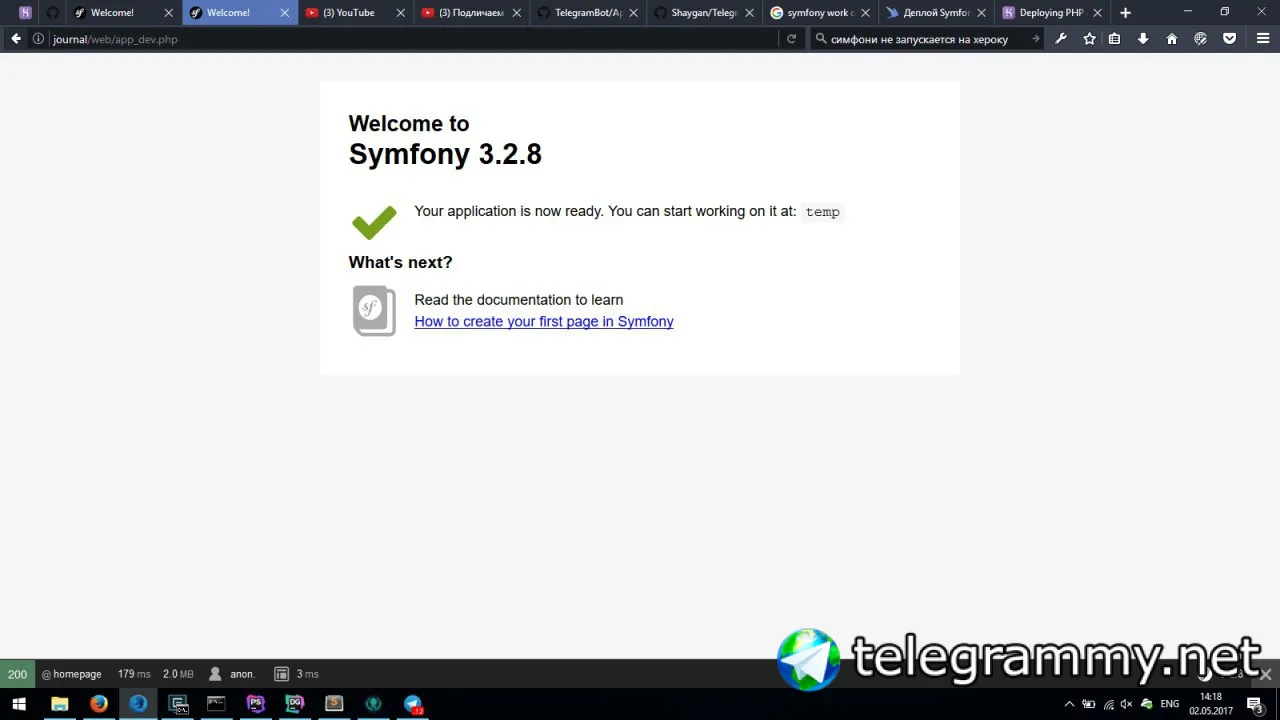
Task: Reload the current page
Action: tap(791, 39)
